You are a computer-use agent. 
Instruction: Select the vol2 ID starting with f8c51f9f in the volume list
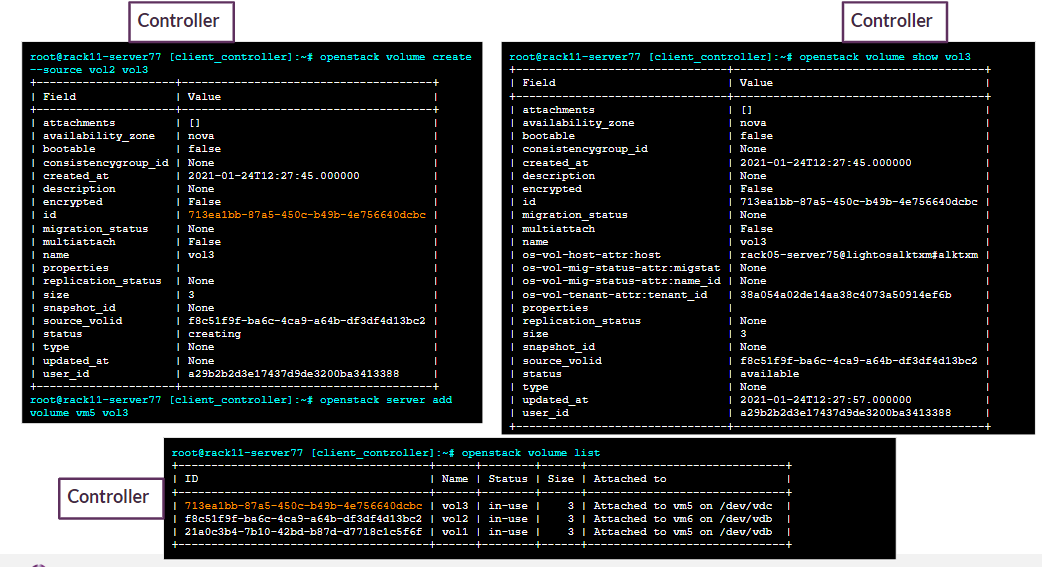point(303,518)
